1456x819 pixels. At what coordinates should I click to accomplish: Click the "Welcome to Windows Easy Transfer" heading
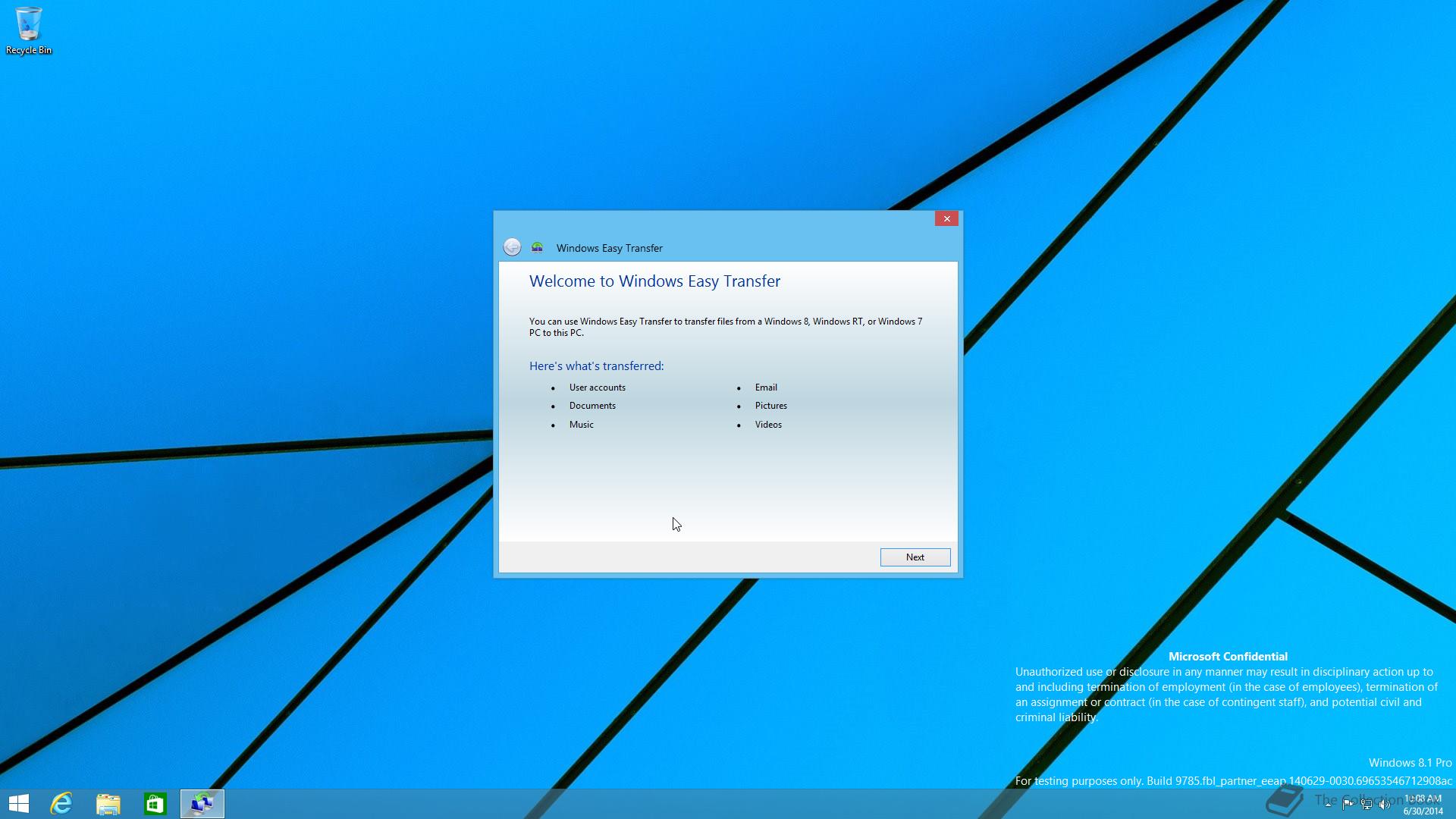(x=654, y=281)
